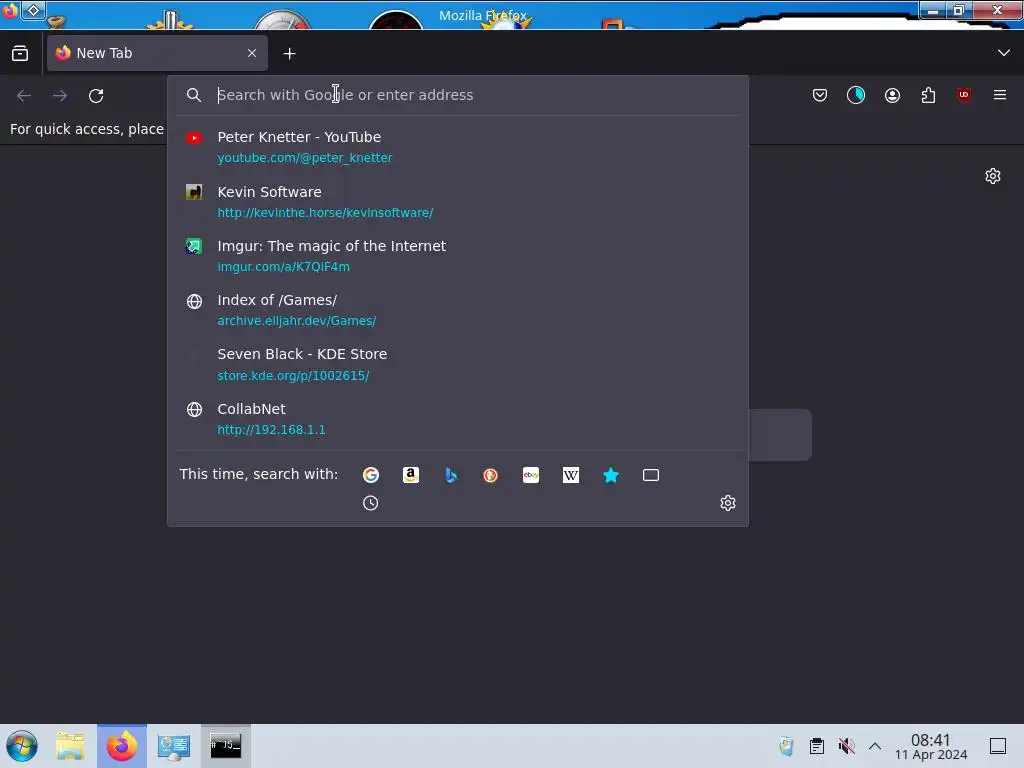This screenshot has width=1024, height=768.
Task: Open system settings taskbar icon
Action: (x=174, y=746)
